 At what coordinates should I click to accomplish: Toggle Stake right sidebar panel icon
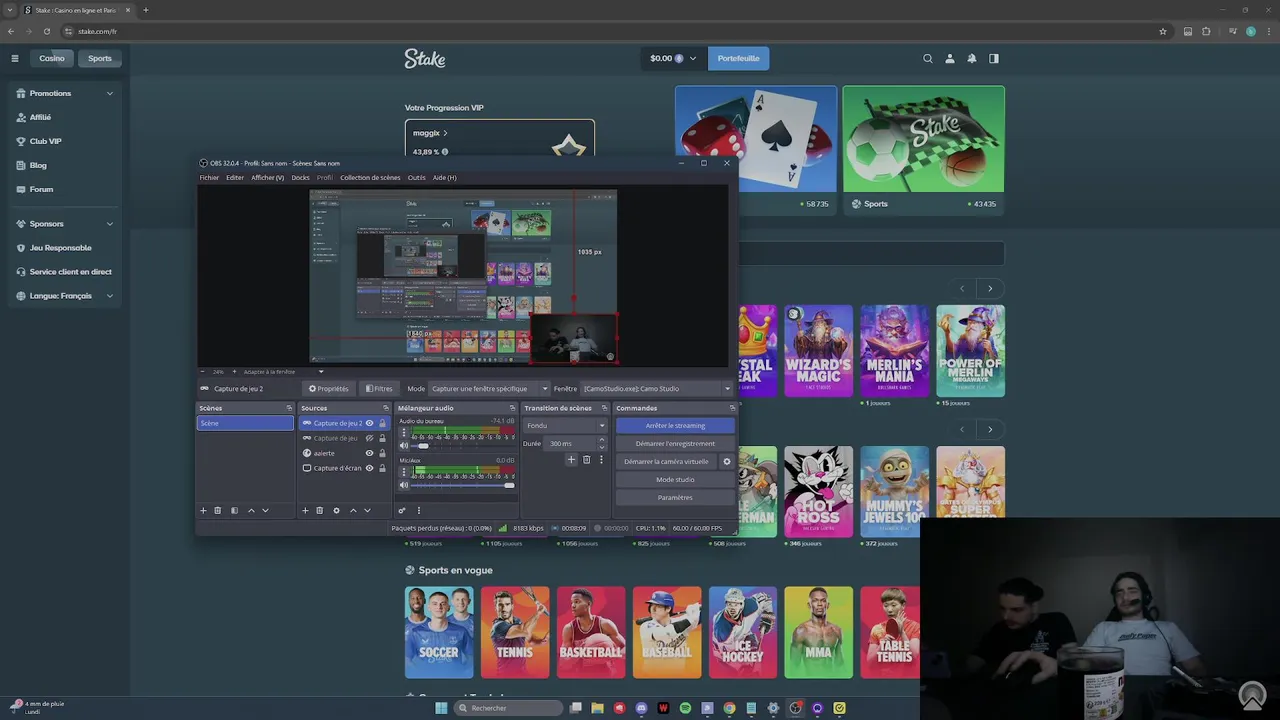(x=994, y=58)
